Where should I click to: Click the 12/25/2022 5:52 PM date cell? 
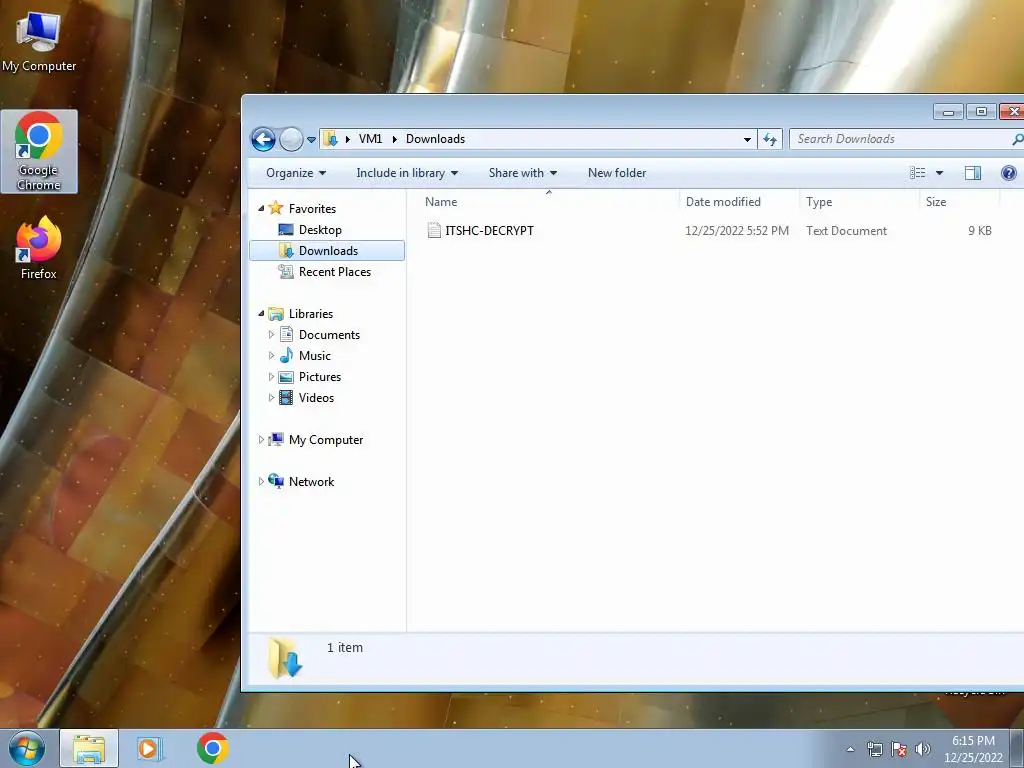(x=737, y=231)
